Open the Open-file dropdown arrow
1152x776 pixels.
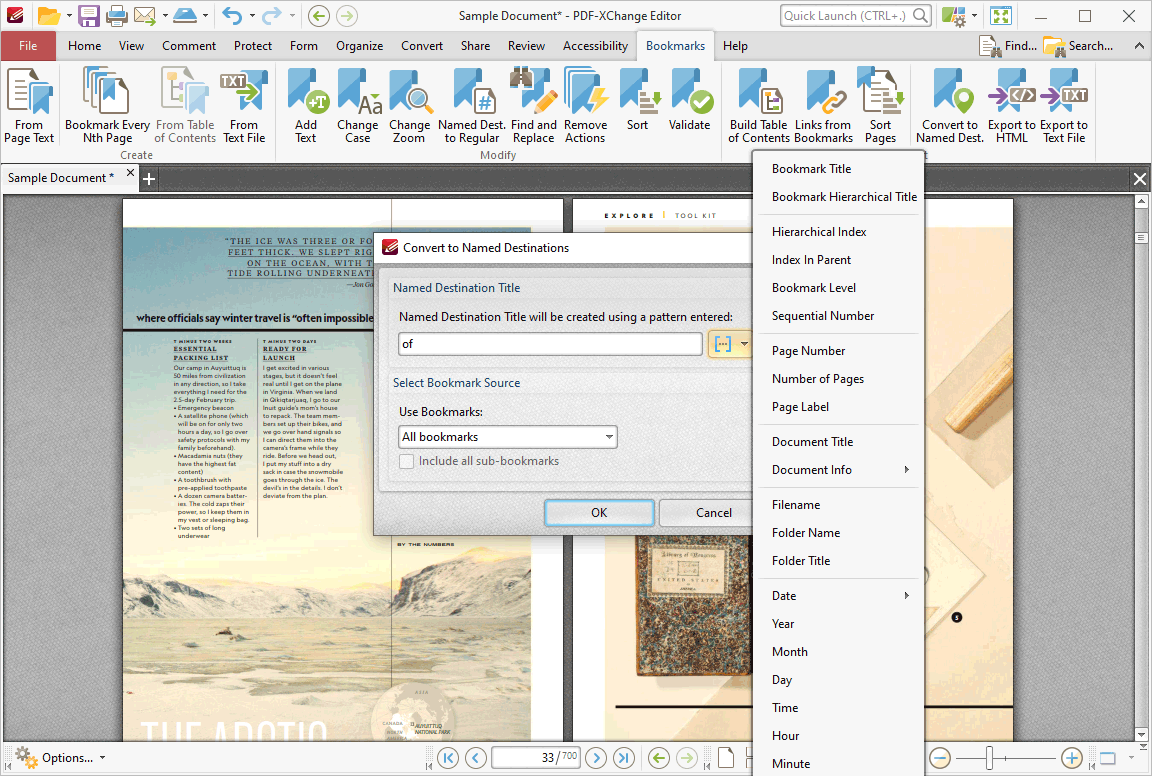point(68,15)
